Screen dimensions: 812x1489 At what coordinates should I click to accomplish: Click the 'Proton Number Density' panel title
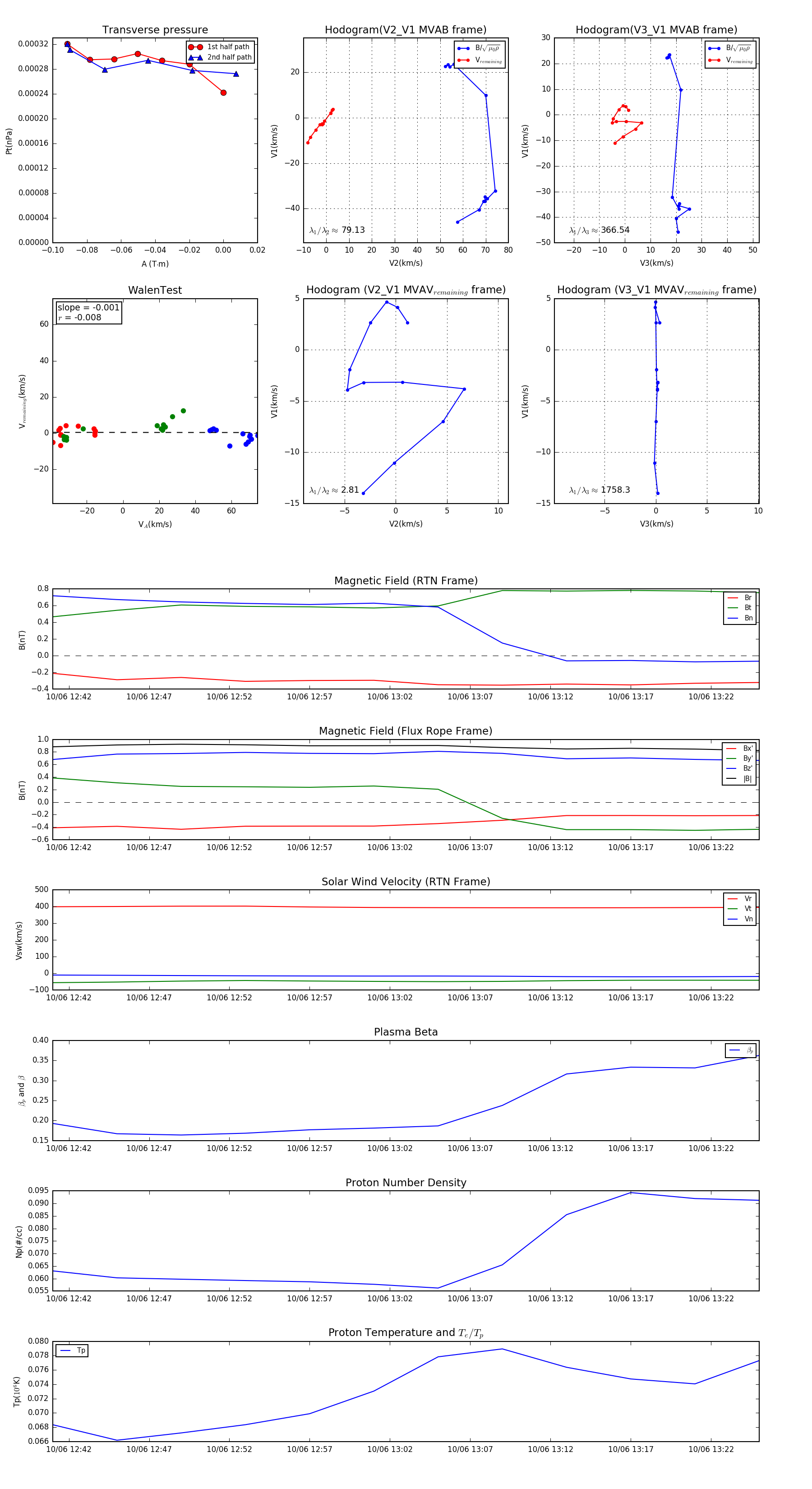click(x=406, y=1183)
